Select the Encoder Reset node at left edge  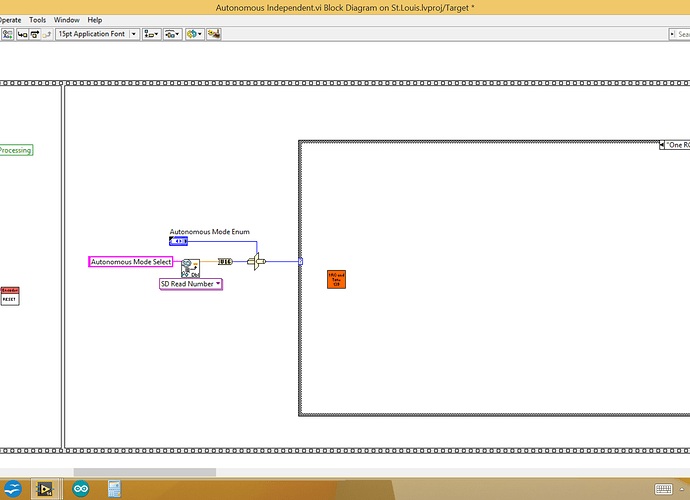(10, 296)
